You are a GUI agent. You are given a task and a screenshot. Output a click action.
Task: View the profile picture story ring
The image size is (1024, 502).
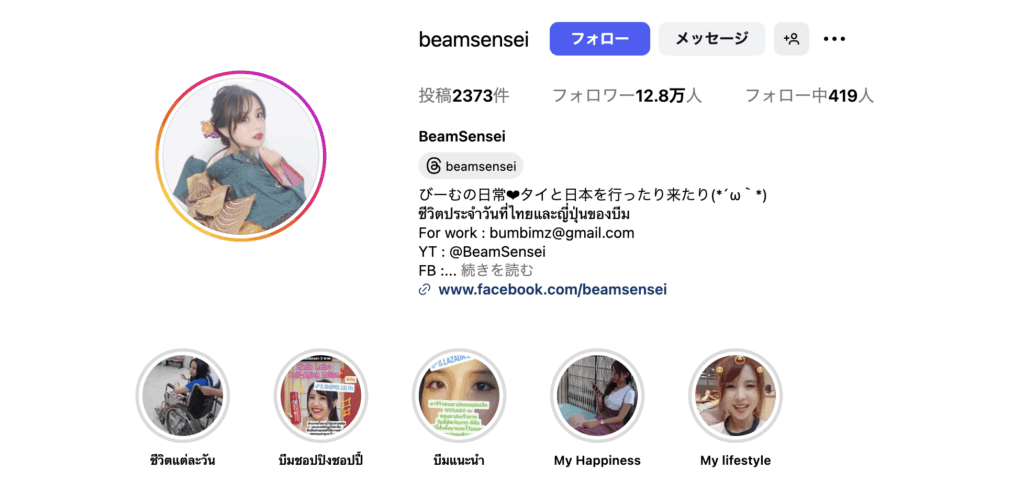pyautogui.click(x=241, y=155)
